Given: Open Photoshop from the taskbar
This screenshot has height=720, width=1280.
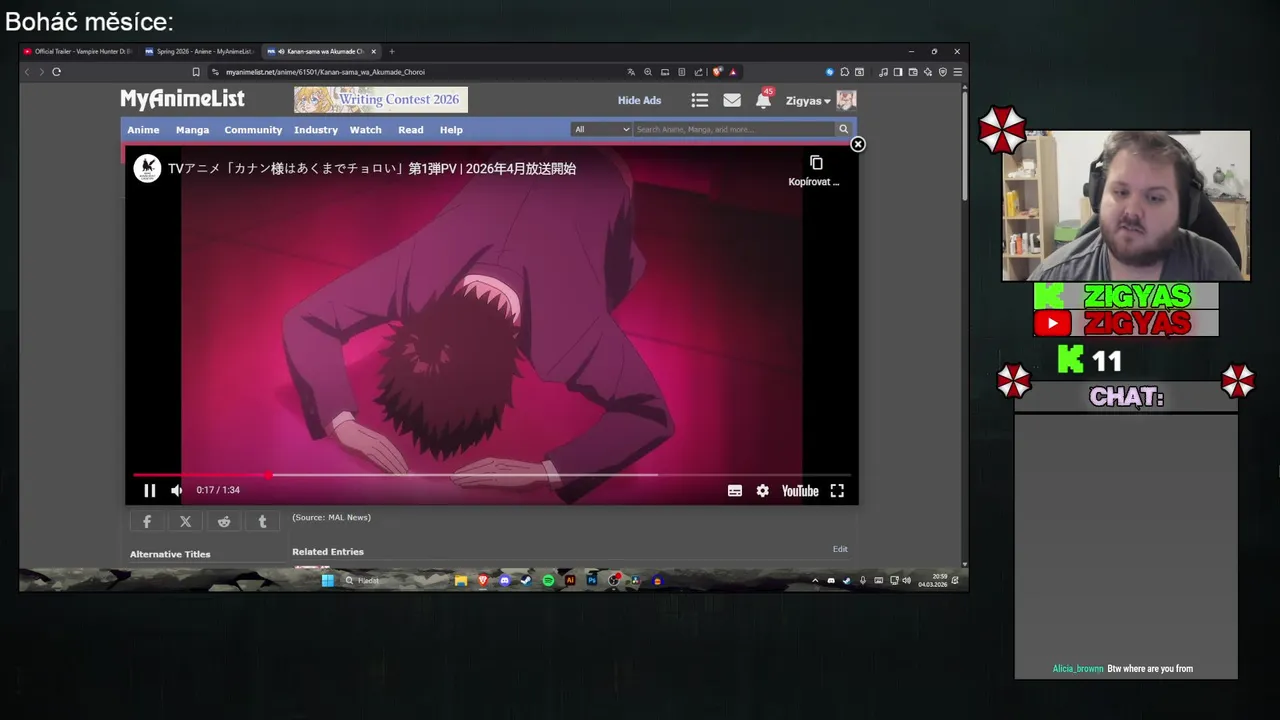Looking at the screenshot, I should coord(592,580).
